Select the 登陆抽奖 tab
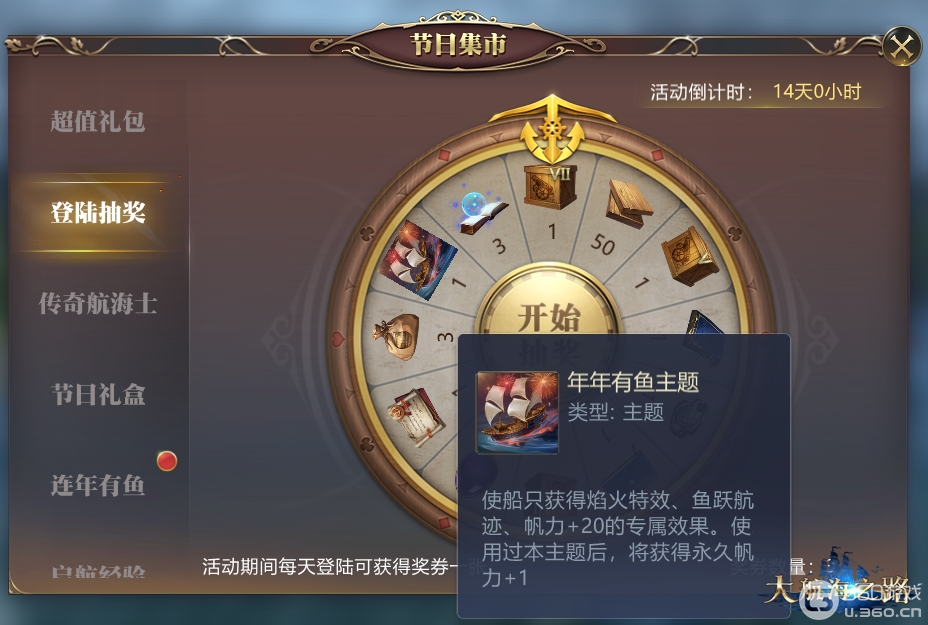This screenshot has width=928, height=625. (98, 213)
